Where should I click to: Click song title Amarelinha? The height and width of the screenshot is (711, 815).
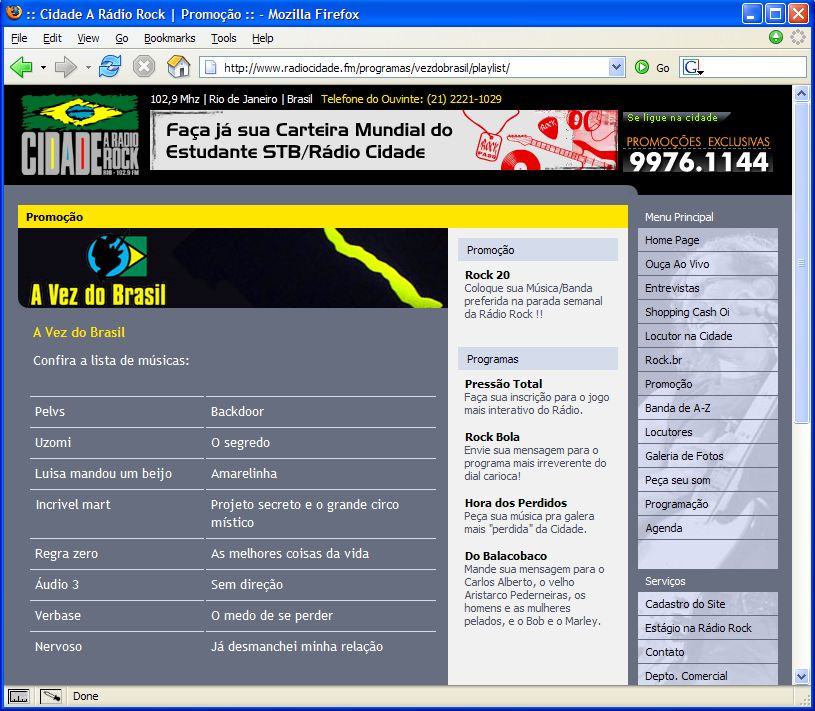click(244, 473)
